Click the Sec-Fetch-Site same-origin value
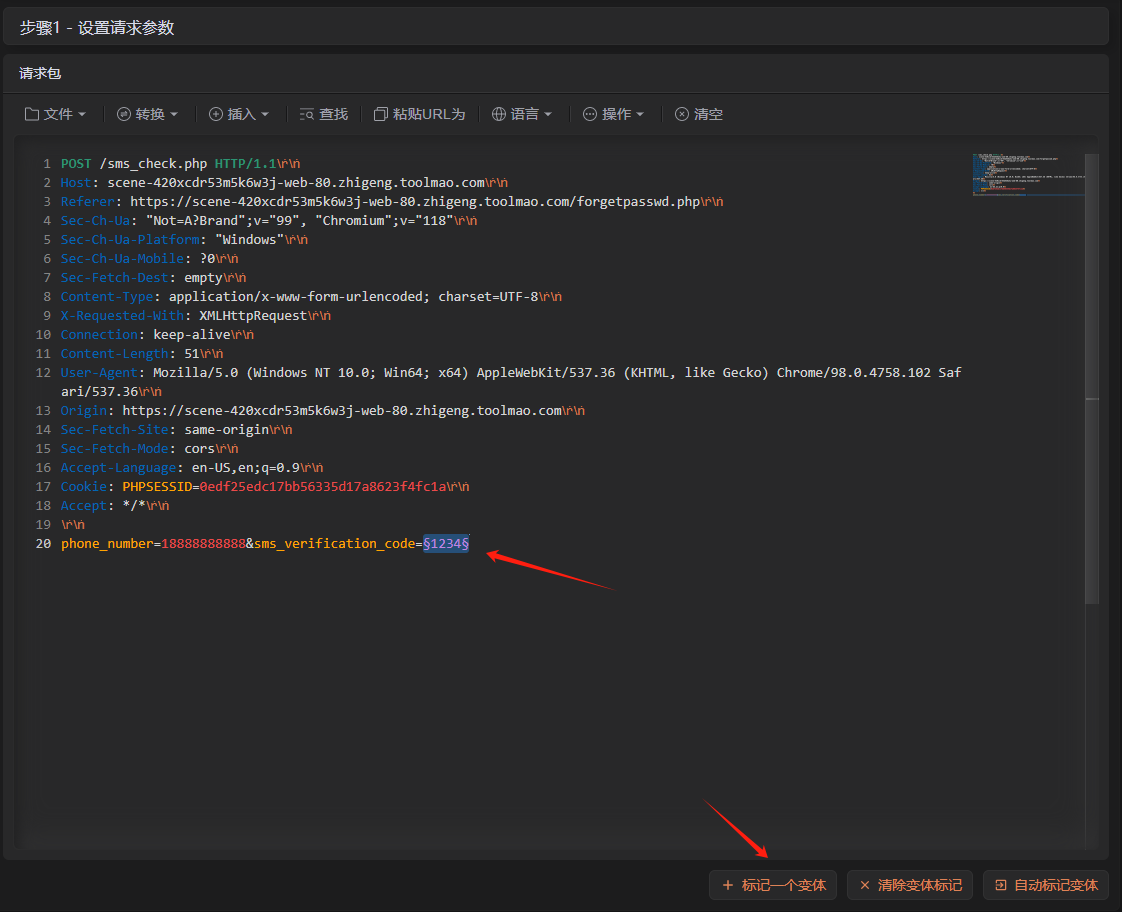Image resolution: width=1122 pixels, height=912 pixels. point(226,429)
